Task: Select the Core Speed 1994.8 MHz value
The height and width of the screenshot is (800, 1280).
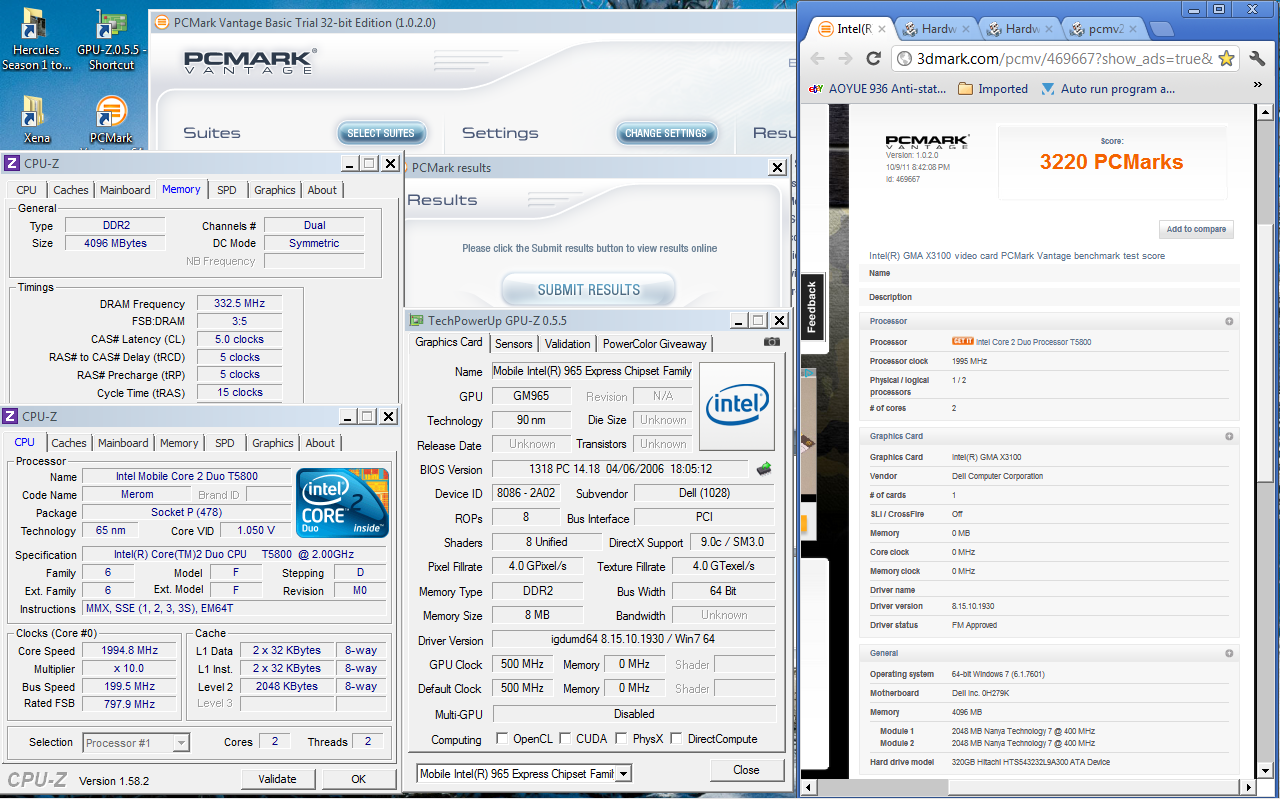Action: pyautogui.click(x=130, y=650)
